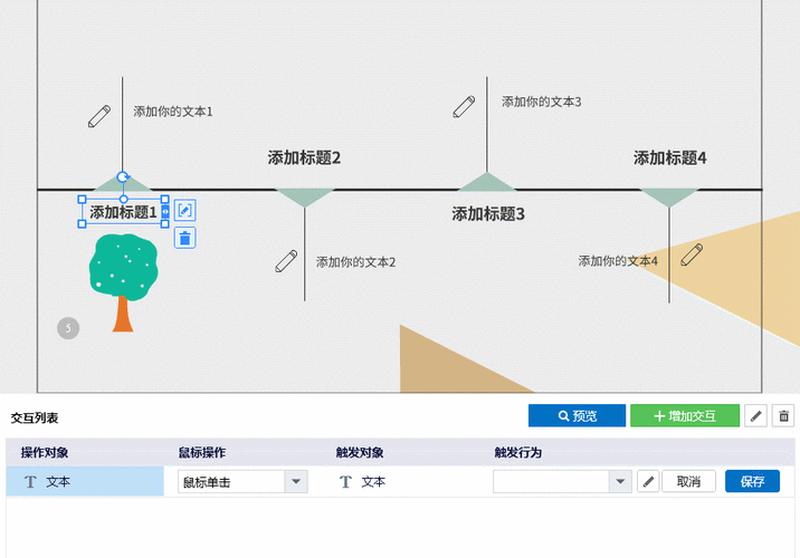Click the bottom-left resize handle of 添加标题1
The width and height of the screenshot is (800, 558).
[82, 224]
